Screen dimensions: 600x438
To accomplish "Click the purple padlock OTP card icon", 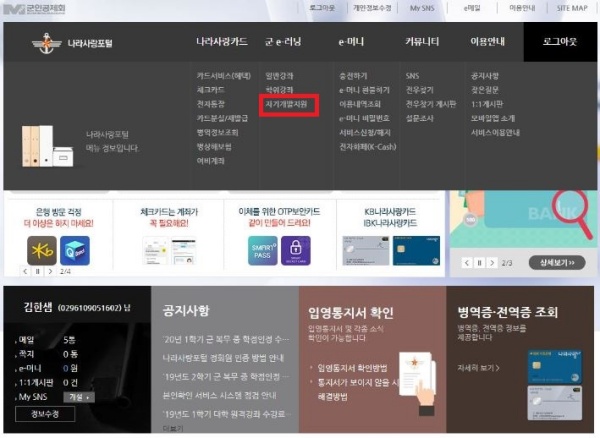I will pyautogui.click(x=295, y=245).
